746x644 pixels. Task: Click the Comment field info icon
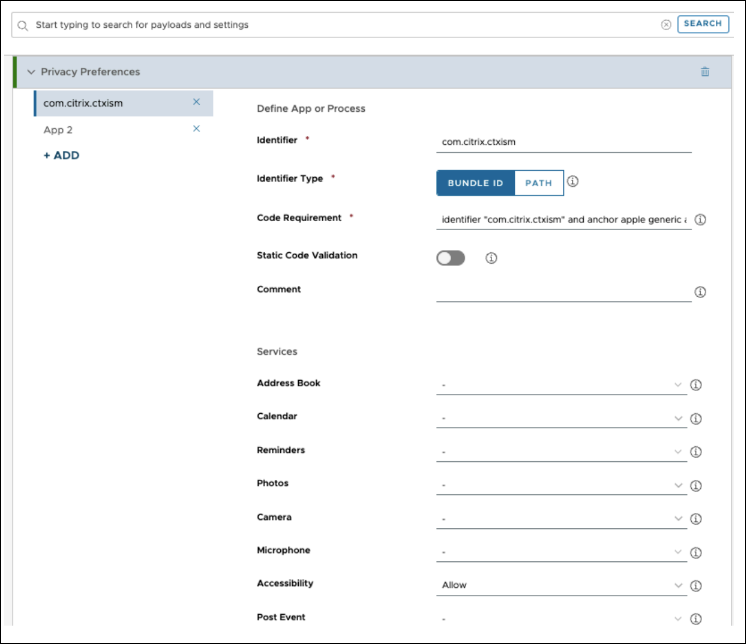point(700,292)
